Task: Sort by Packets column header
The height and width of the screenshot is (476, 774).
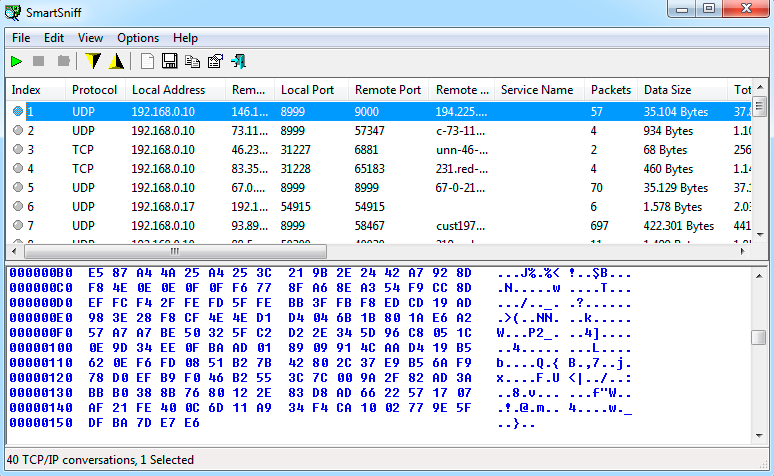Action: [611, 90]
